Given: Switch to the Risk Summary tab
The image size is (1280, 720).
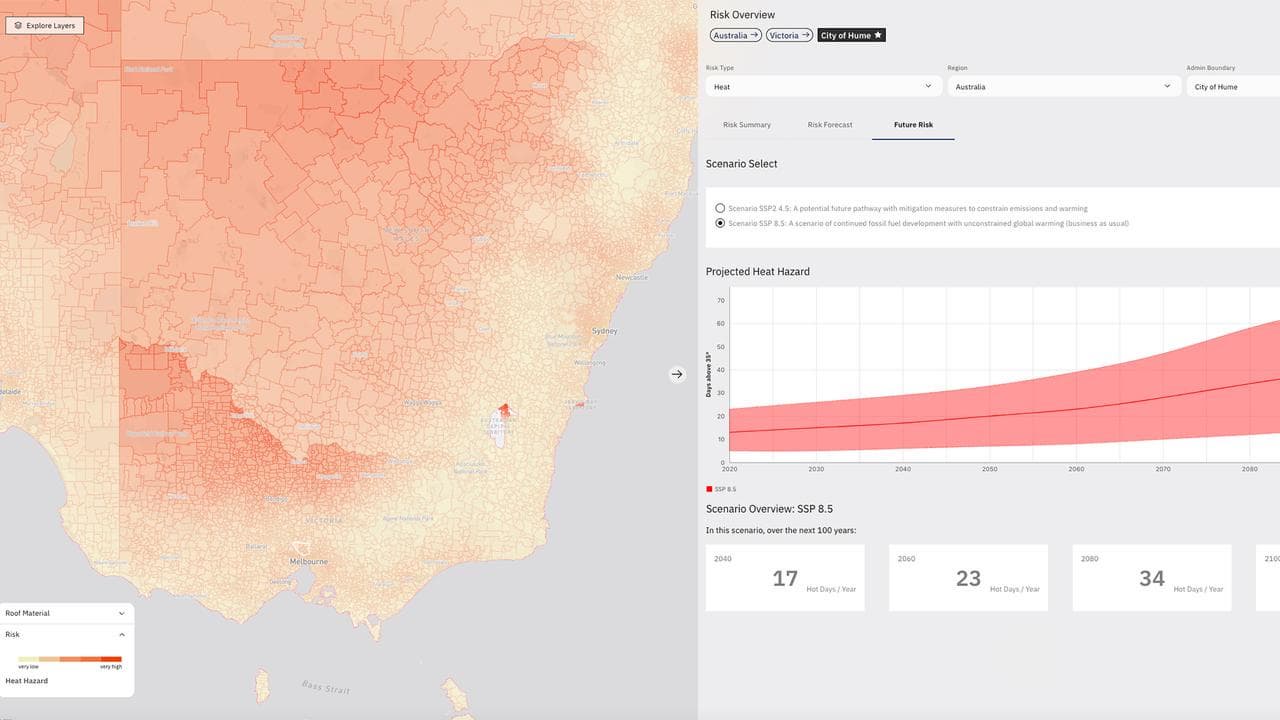Looking at the screenshot, I should [746, 124].
